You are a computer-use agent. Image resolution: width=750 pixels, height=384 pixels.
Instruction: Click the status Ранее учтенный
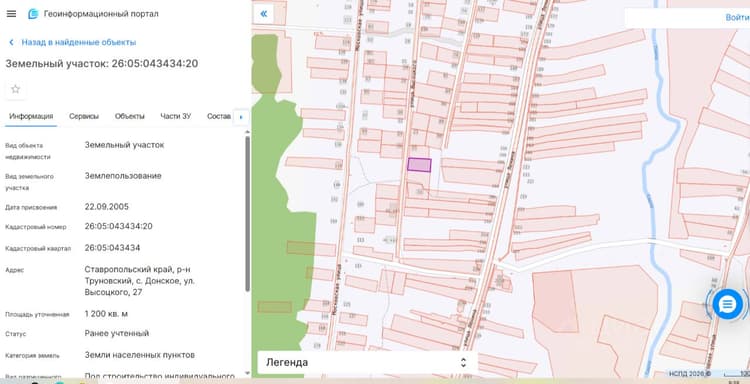pyautogui.click(x=117, y=333)
